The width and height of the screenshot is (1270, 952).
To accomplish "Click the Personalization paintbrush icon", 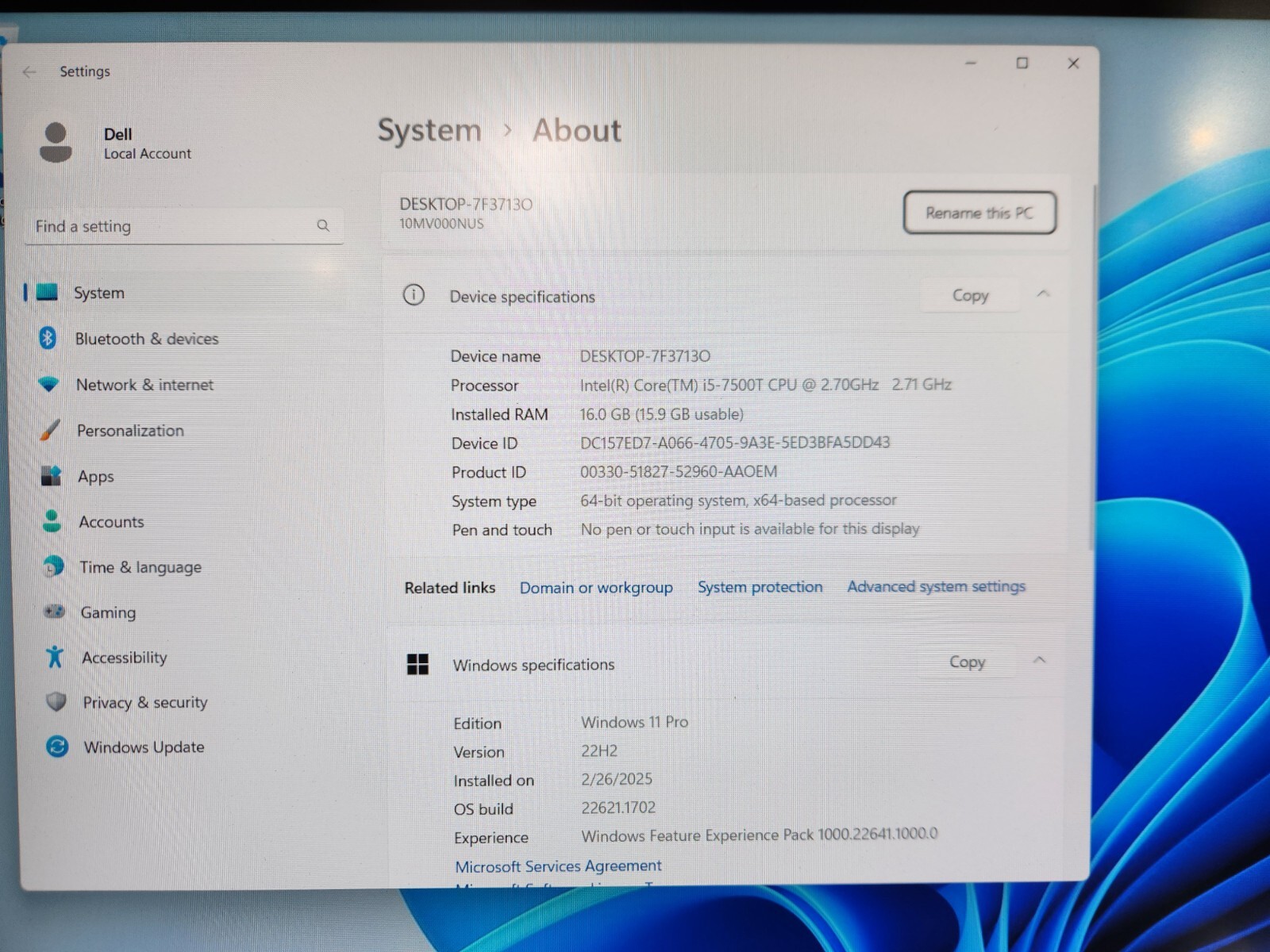I will coord(49,430).
